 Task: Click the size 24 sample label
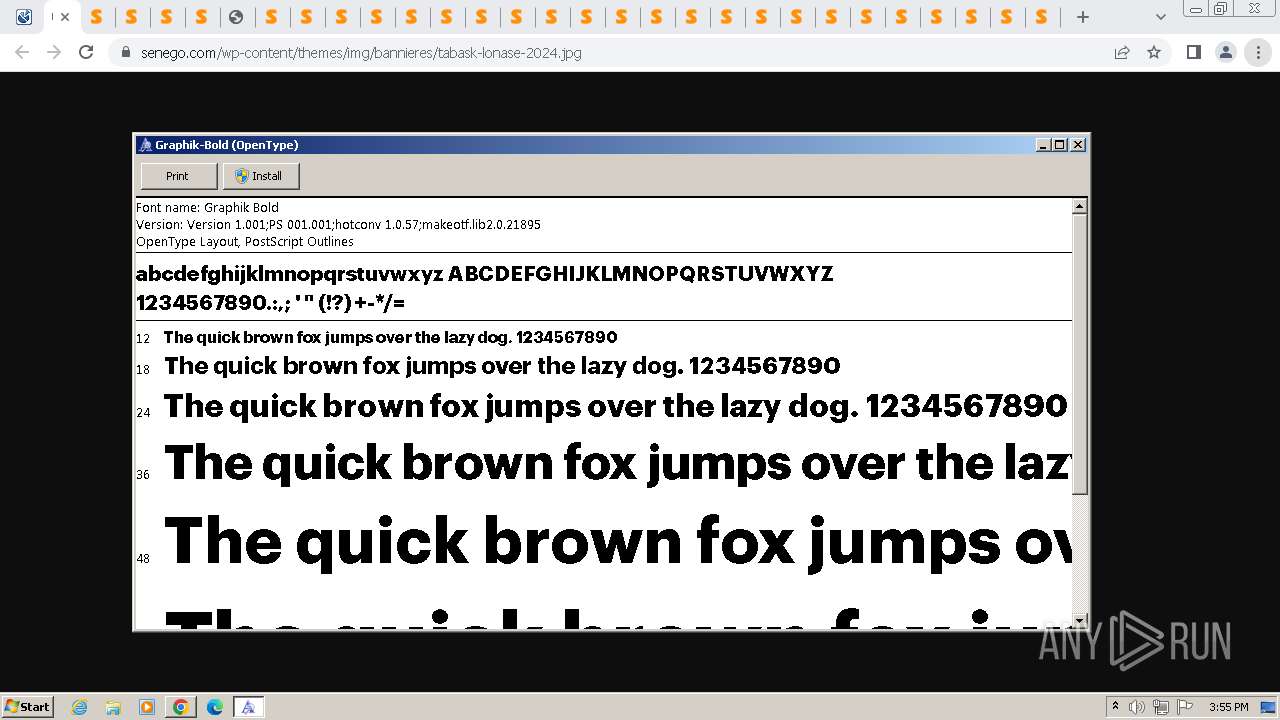pos(143,412)
